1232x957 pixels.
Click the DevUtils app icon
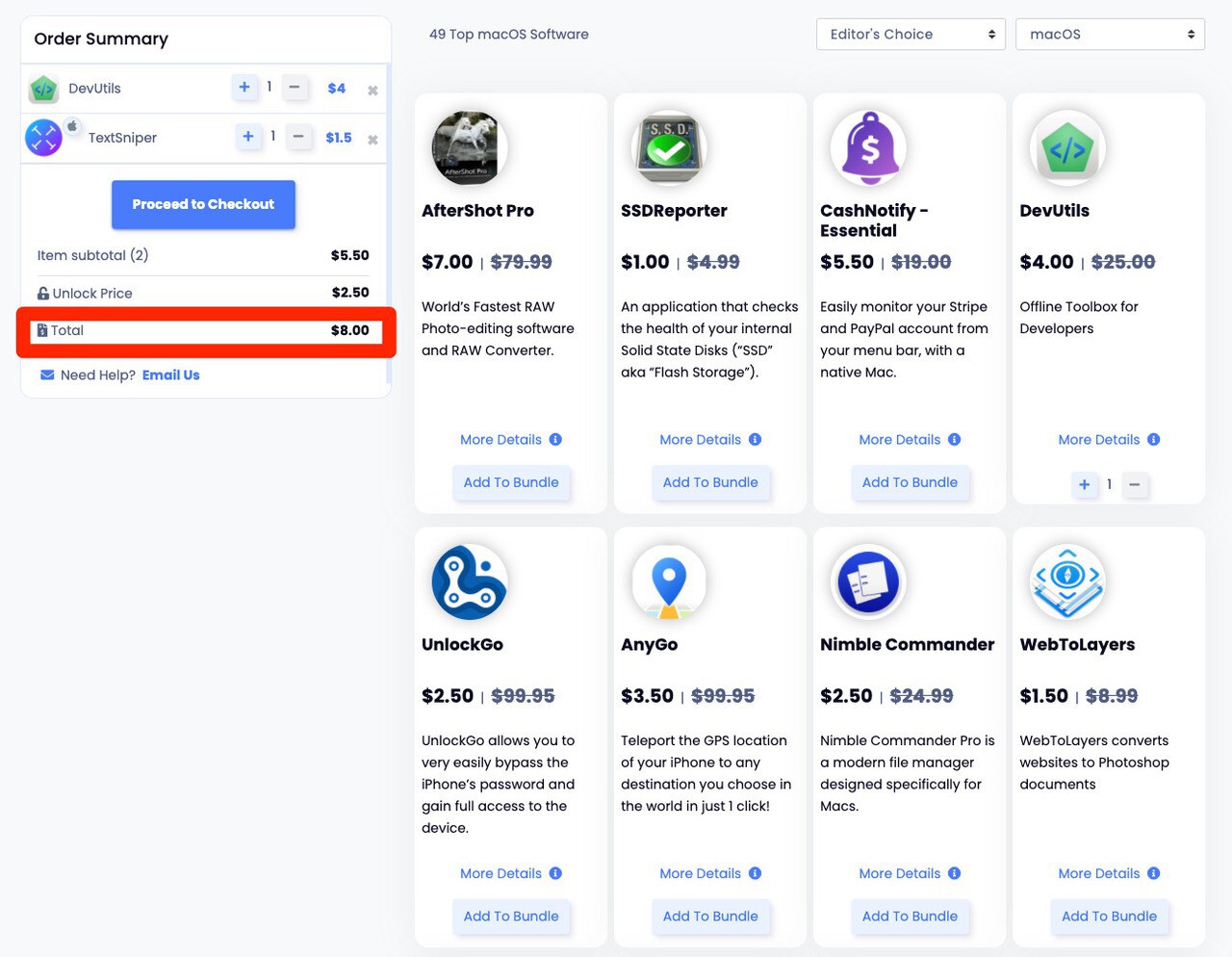[1066, 147]
